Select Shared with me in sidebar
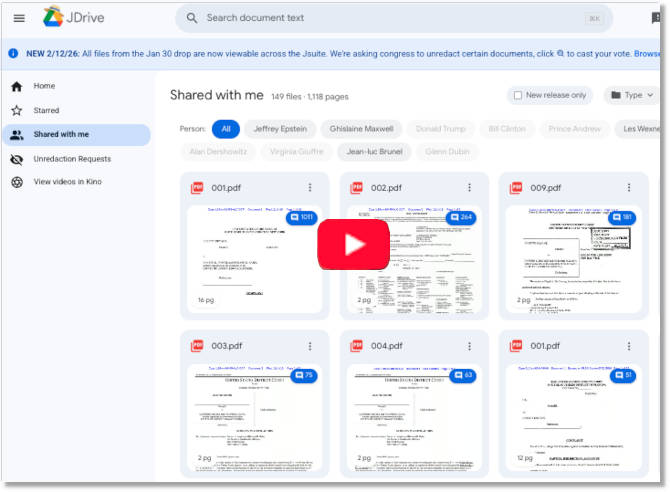The width and height of the screenshot is (670, 492). pos(76,135)
